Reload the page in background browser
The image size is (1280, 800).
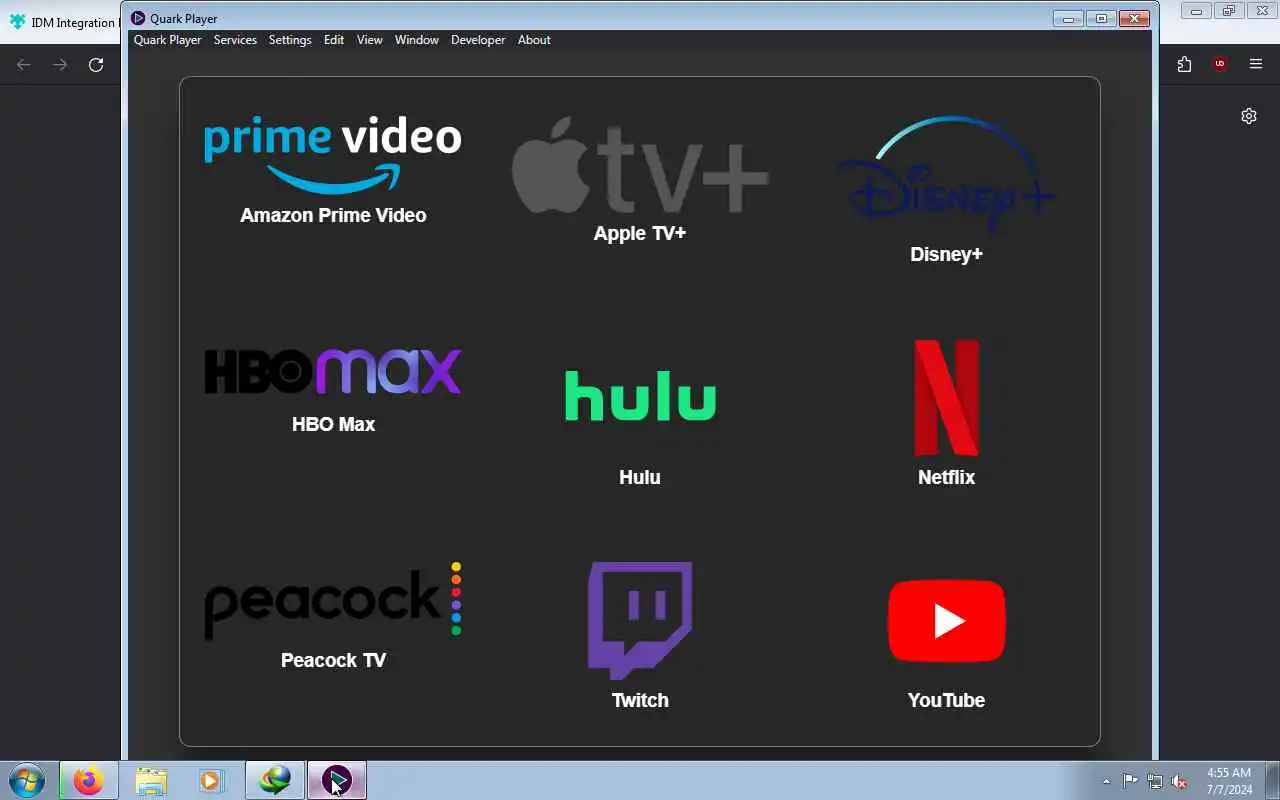96,64
